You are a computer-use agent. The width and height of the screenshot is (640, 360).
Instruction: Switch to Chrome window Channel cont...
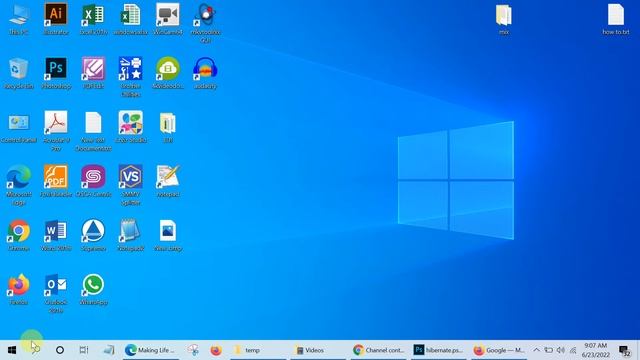point(379,350)
